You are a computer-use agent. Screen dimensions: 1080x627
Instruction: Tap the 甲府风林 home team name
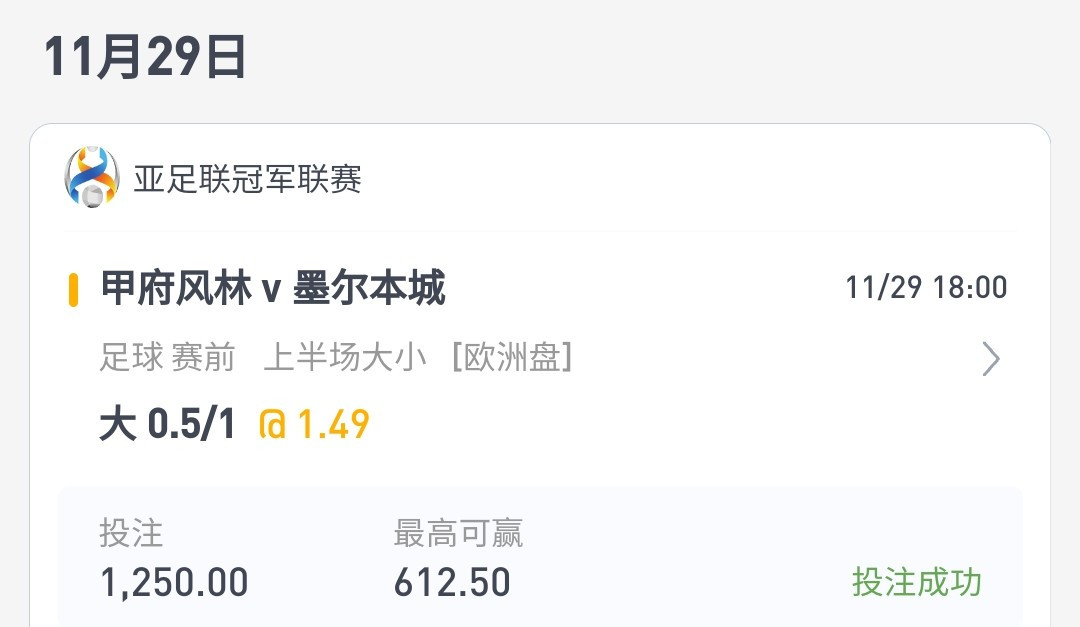pyautogui.click(x=176, y=288)
